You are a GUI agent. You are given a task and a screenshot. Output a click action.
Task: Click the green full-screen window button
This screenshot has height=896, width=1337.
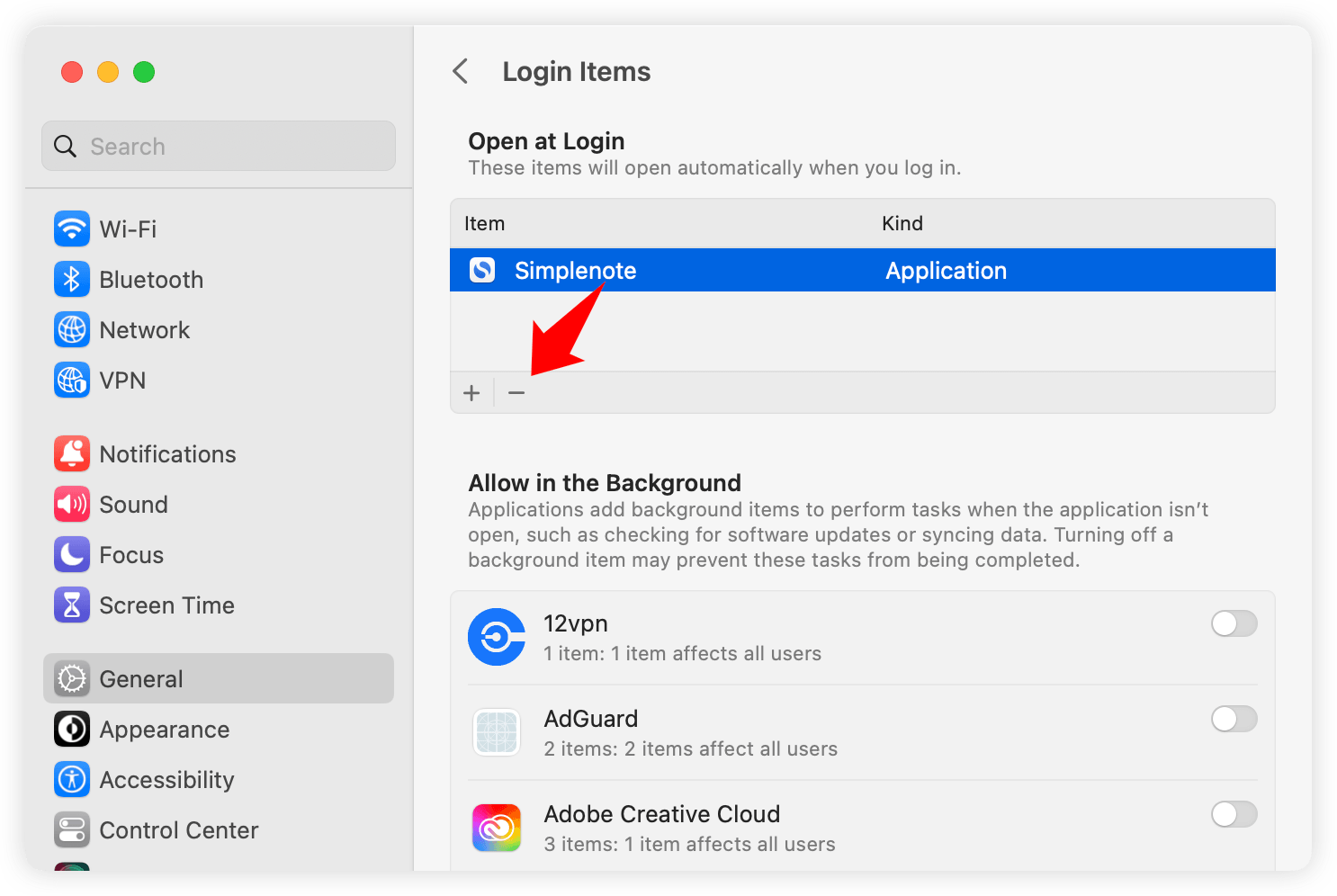coord(144,72)
